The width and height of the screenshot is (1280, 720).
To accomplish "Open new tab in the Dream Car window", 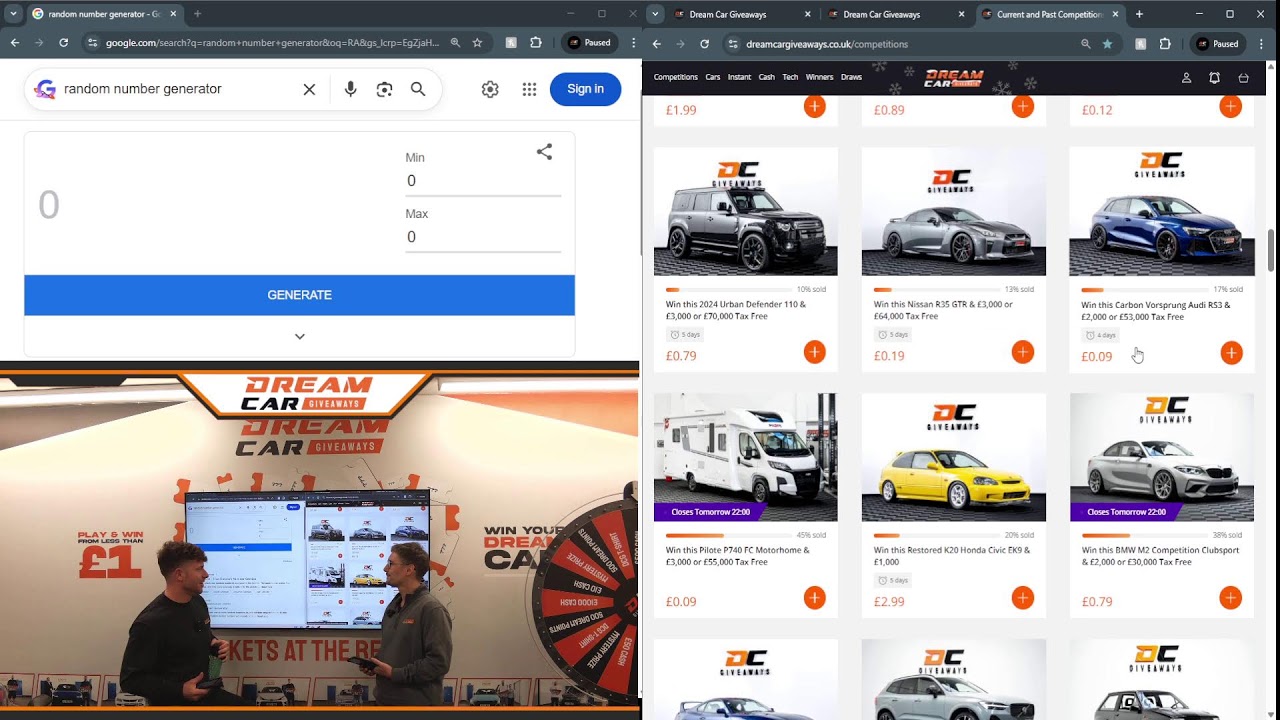I will click(1139, 14).
